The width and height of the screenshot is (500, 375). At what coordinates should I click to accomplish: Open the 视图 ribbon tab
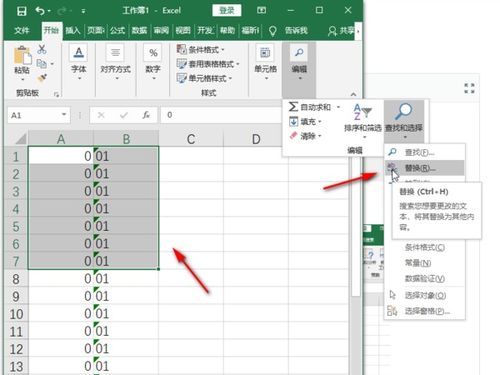183,31
